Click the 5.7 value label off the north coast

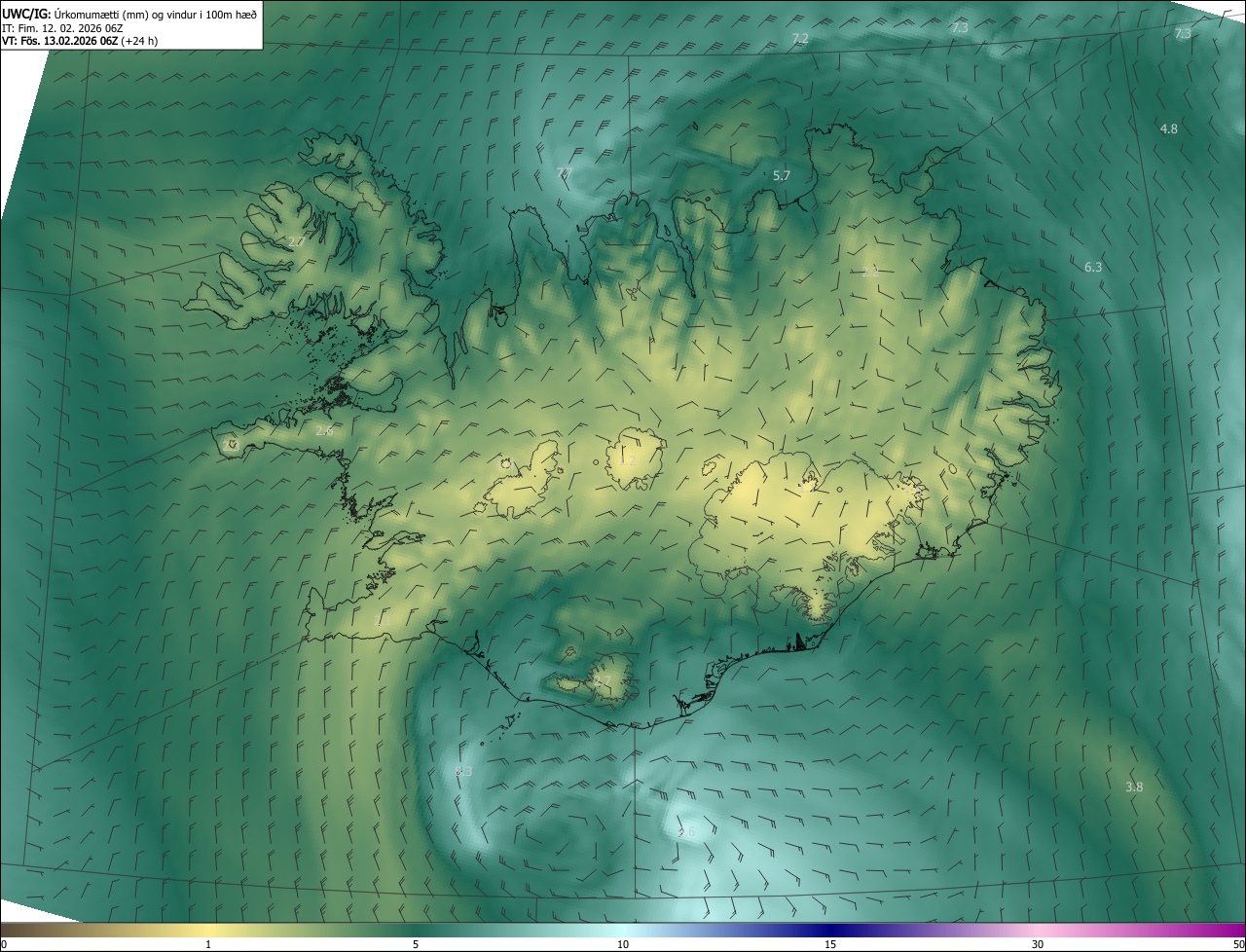click(782, 176)
